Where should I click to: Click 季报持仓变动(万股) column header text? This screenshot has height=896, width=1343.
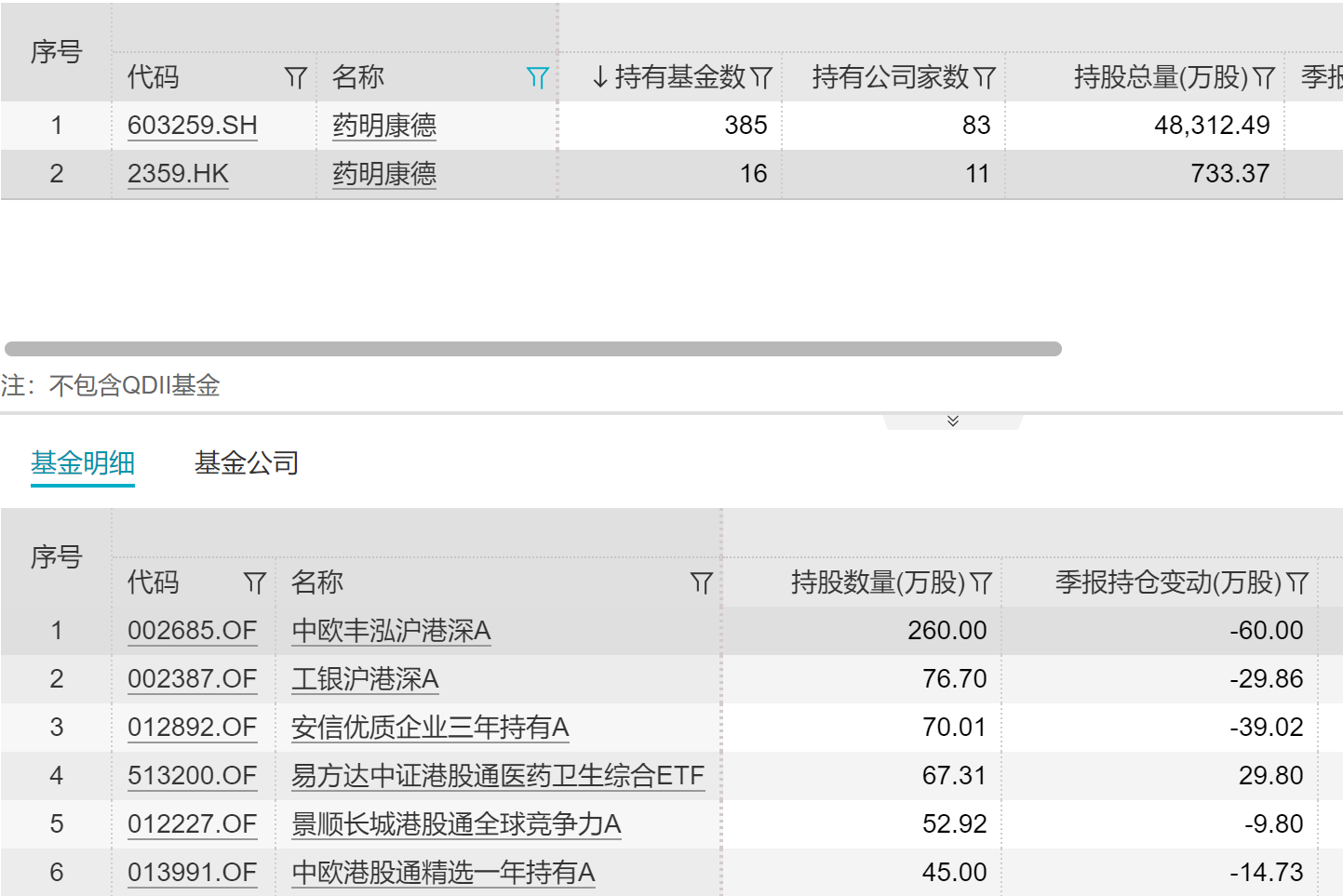tap(1169, 582)
